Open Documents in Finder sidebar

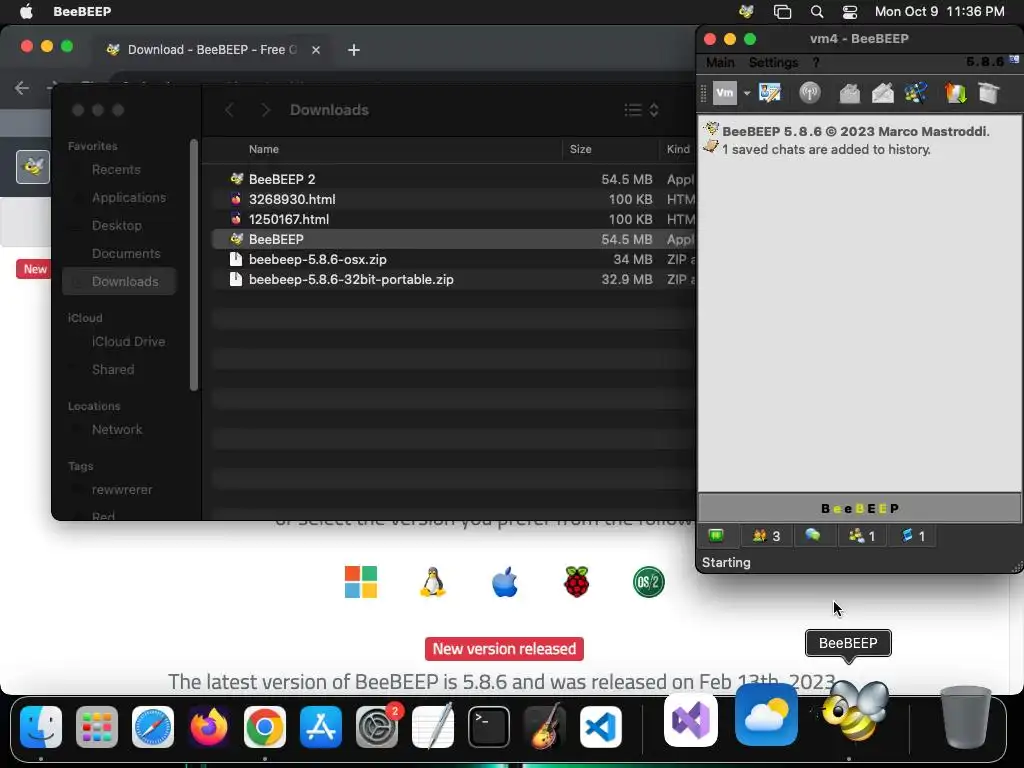coord(126,254)
